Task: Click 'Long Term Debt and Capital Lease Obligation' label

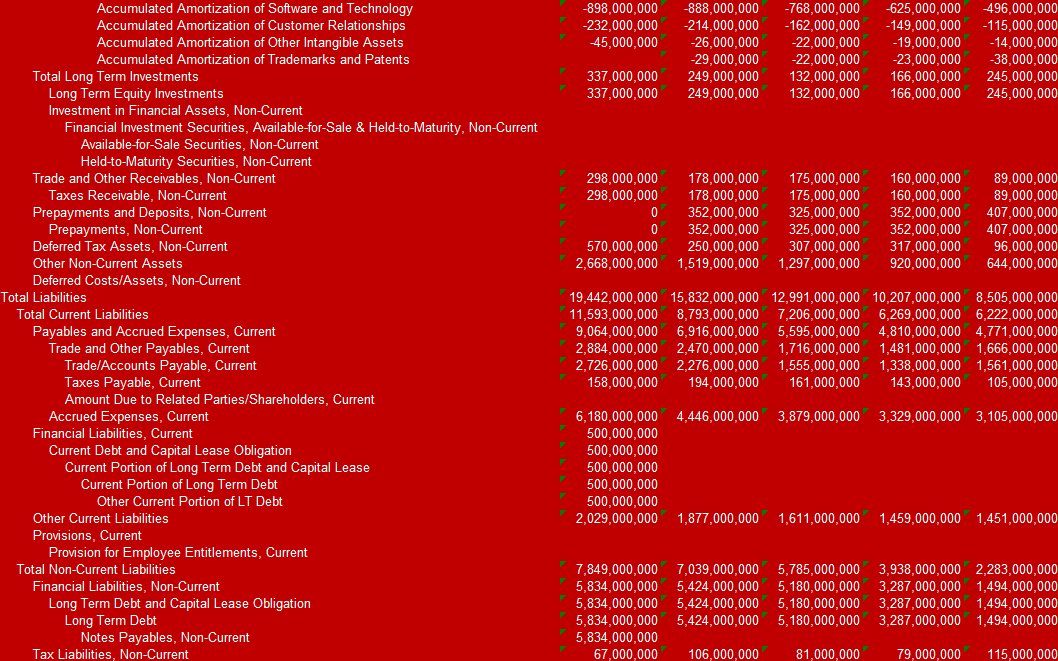Action: point(179,604)
